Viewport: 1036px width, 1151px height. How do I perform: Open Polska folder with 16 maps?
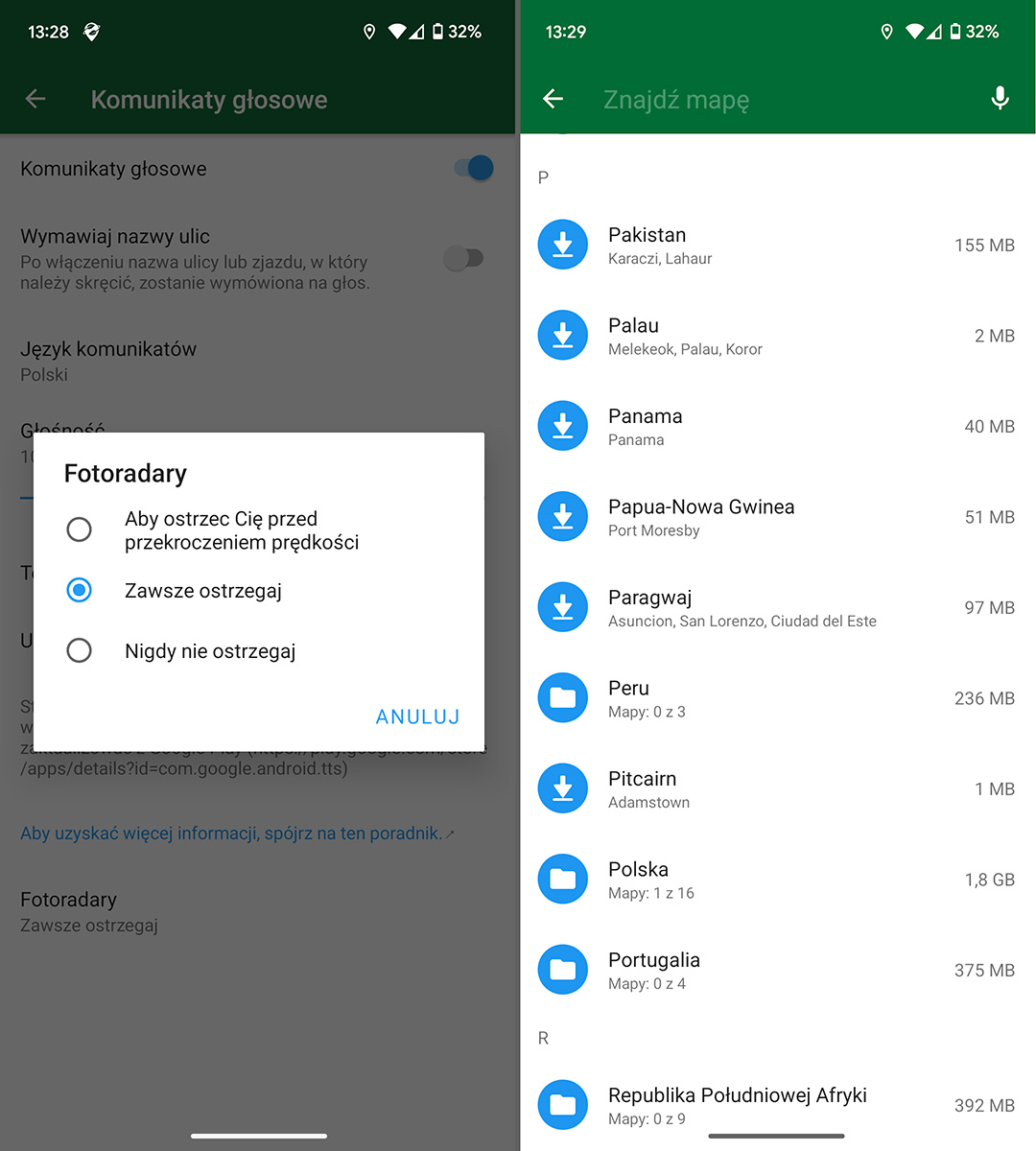click(563, 880)
